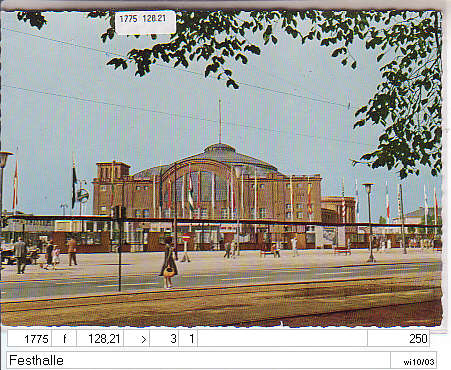Click the wide empty field in the data row
The height and width of the screenshot is (370, 451).
[x=283, y=339]
